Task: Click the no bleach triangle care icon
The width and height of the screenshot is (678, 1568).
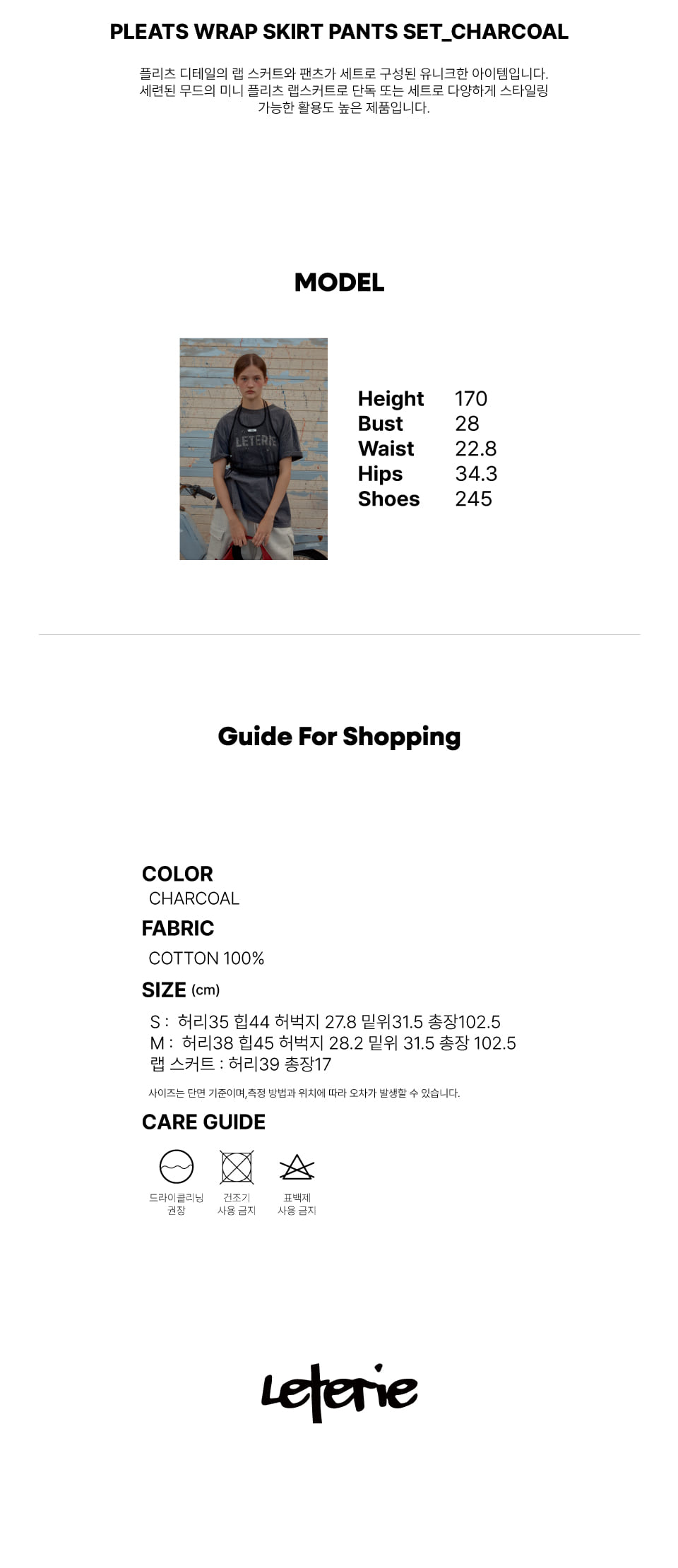Action: pyautogui.click(x=297, y=1167)
